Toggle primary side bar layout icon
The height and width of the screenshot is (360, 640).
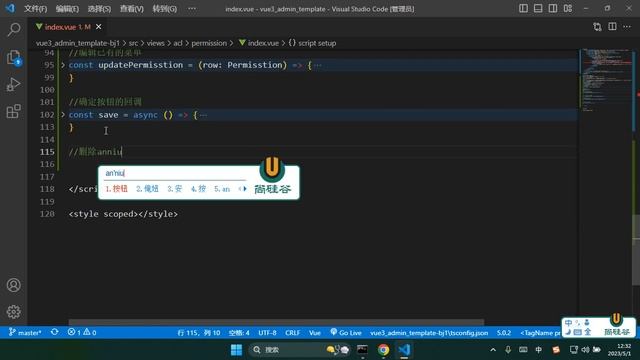pos(523,8)
